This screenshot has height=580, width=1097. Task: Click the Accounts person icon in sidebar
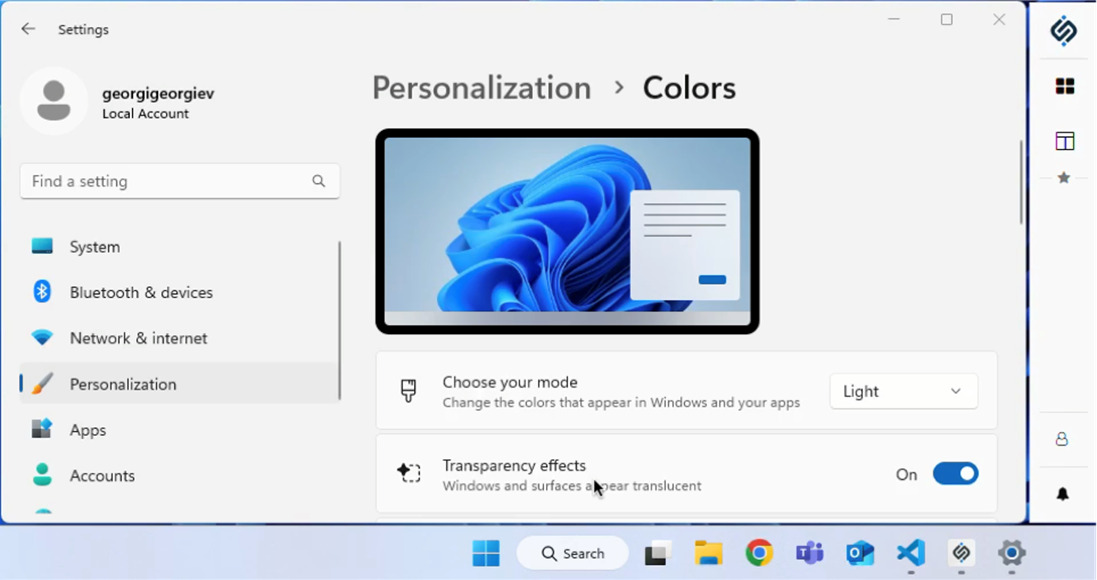point(42,475)
